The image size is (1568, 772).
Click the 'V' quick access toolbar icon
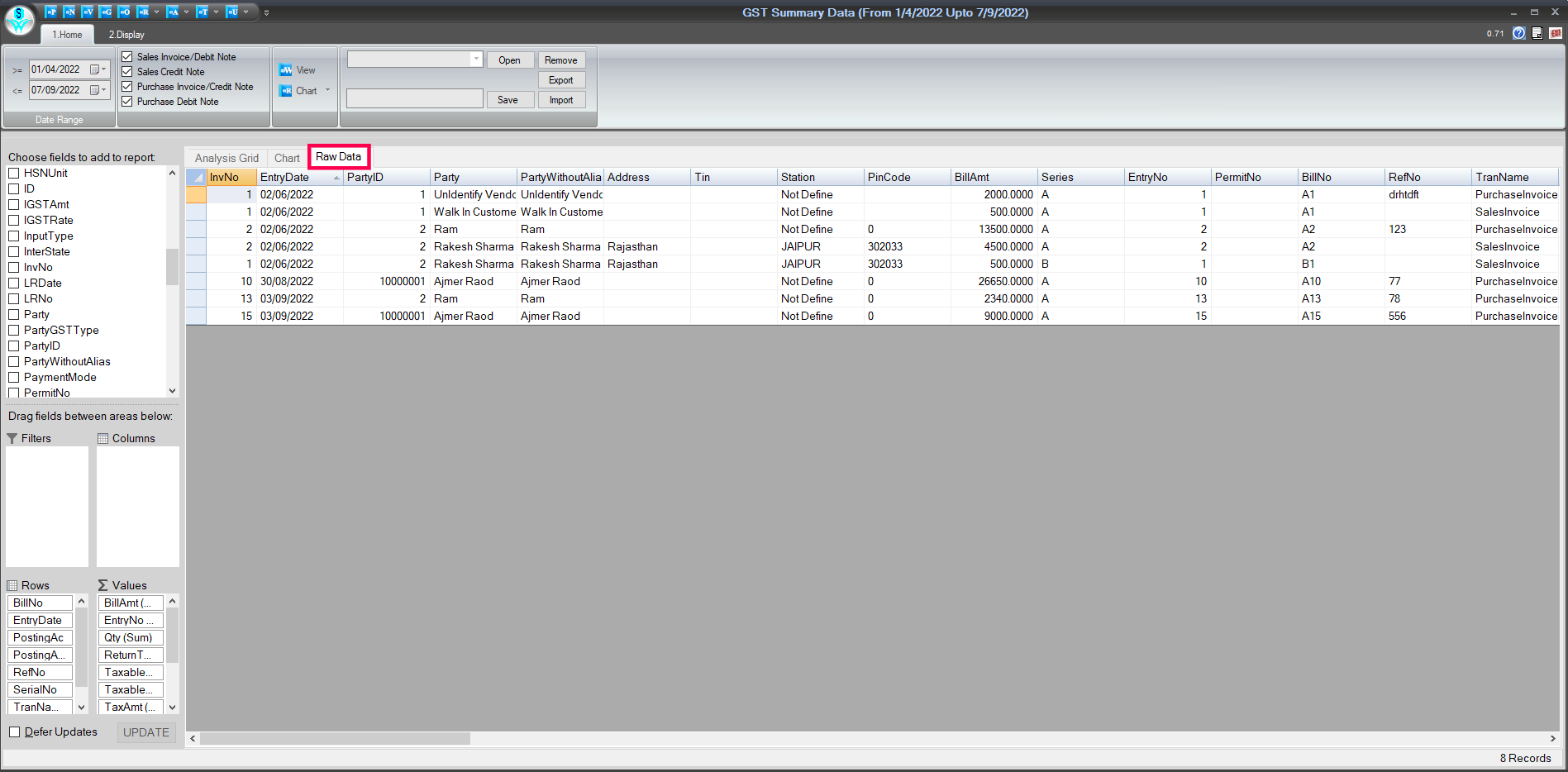(x=87, y=12)
